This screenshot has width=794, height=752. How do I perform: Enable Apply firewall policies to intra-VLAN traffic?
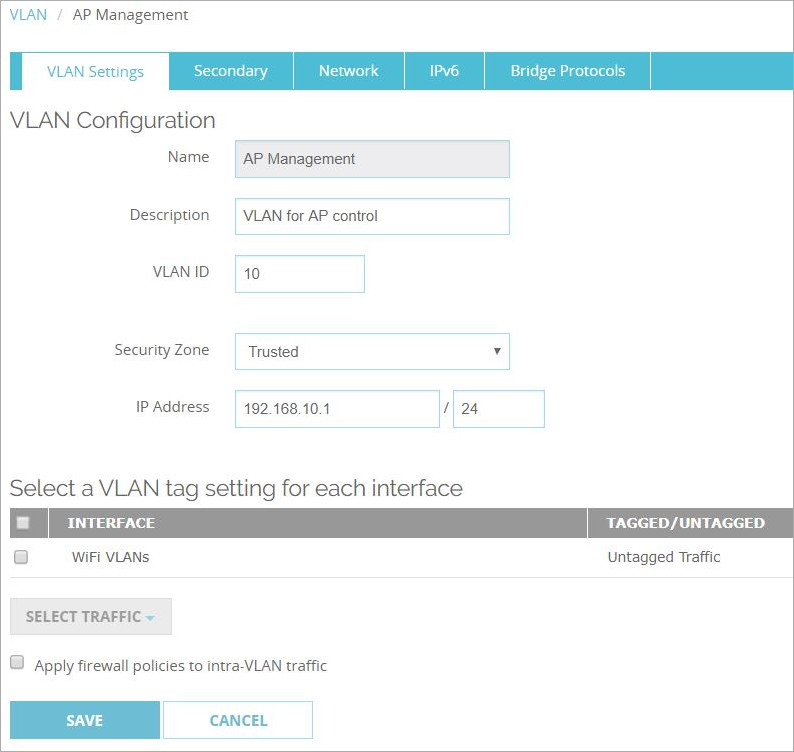[17, 663]
